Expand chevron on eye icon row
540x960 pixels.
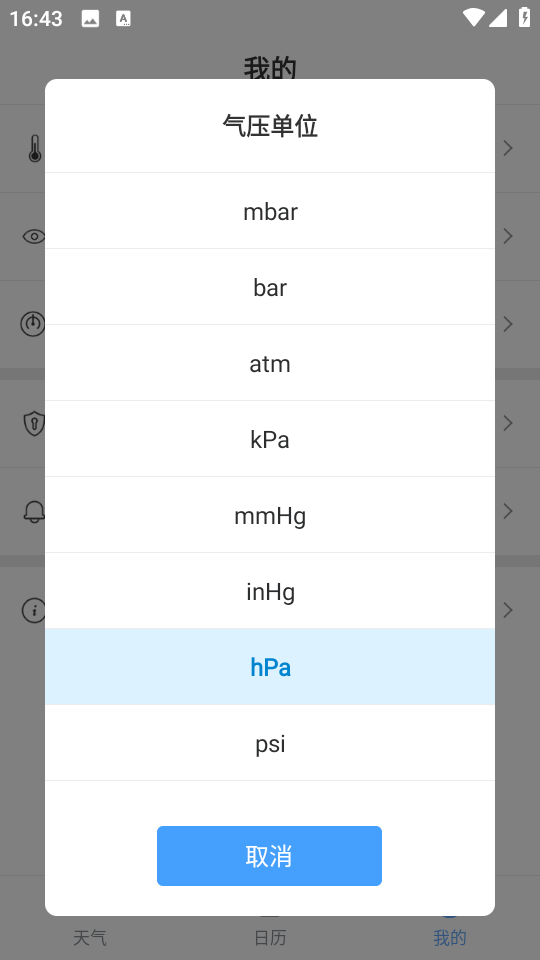click(508, 236)
